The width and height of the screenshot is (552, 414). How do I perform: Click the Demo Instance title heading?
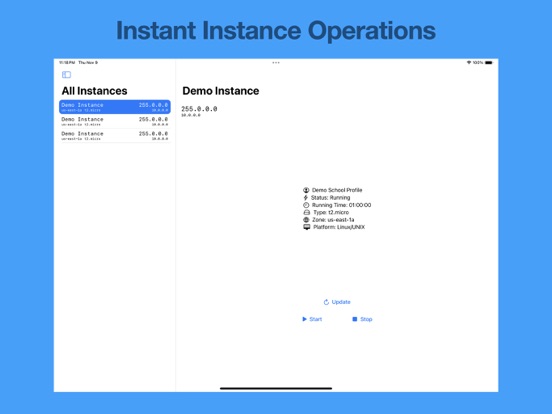(221, 91)
